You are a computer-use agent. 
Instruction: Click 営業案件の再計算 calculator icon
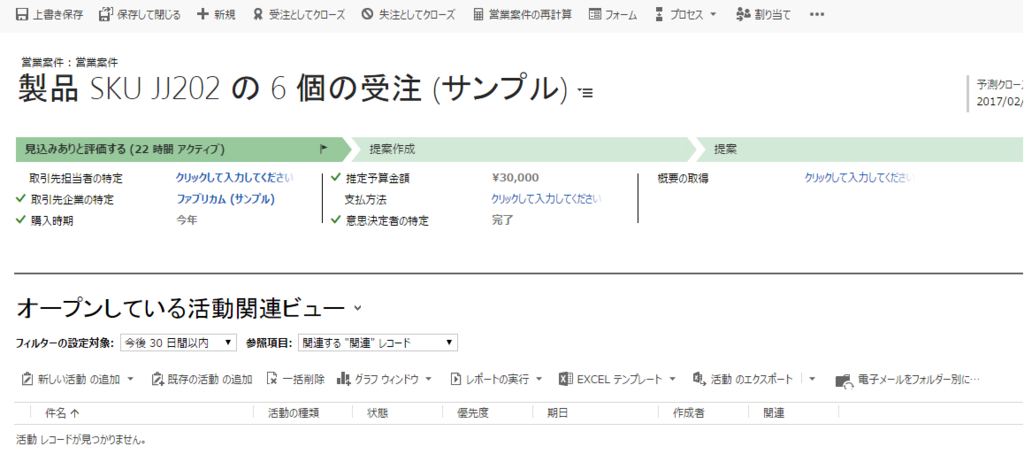[479, 14]
